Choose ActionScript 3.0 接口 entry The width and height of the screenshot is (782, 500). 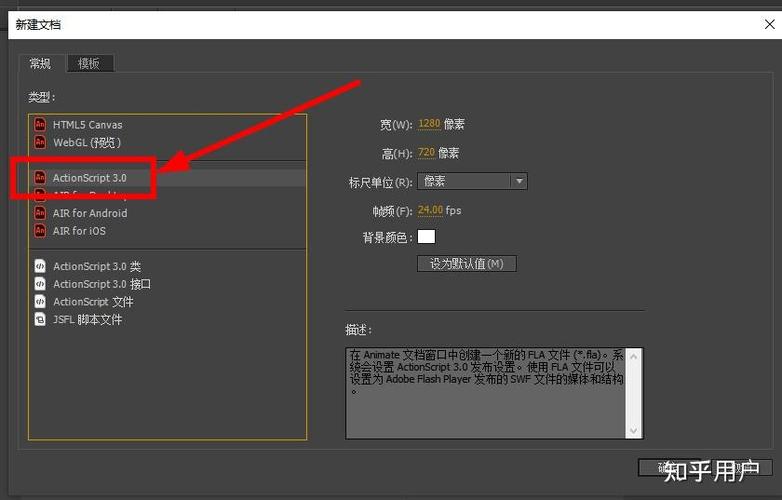click(x=168, y=284)
